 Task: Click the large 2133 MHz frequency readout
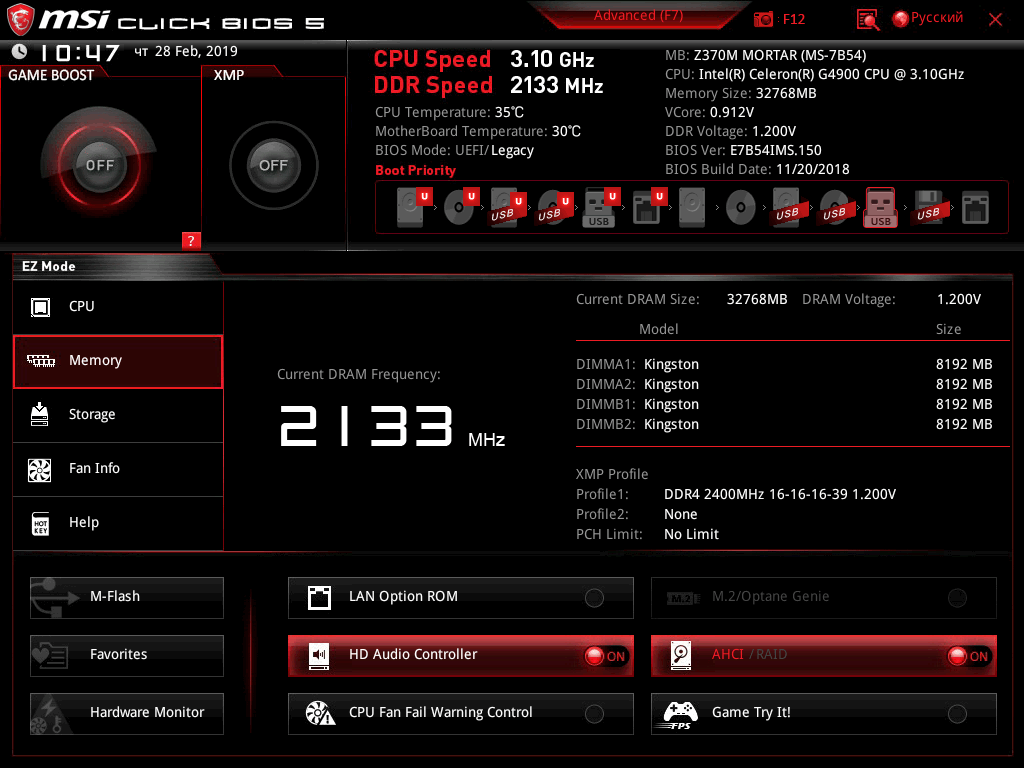392,426
